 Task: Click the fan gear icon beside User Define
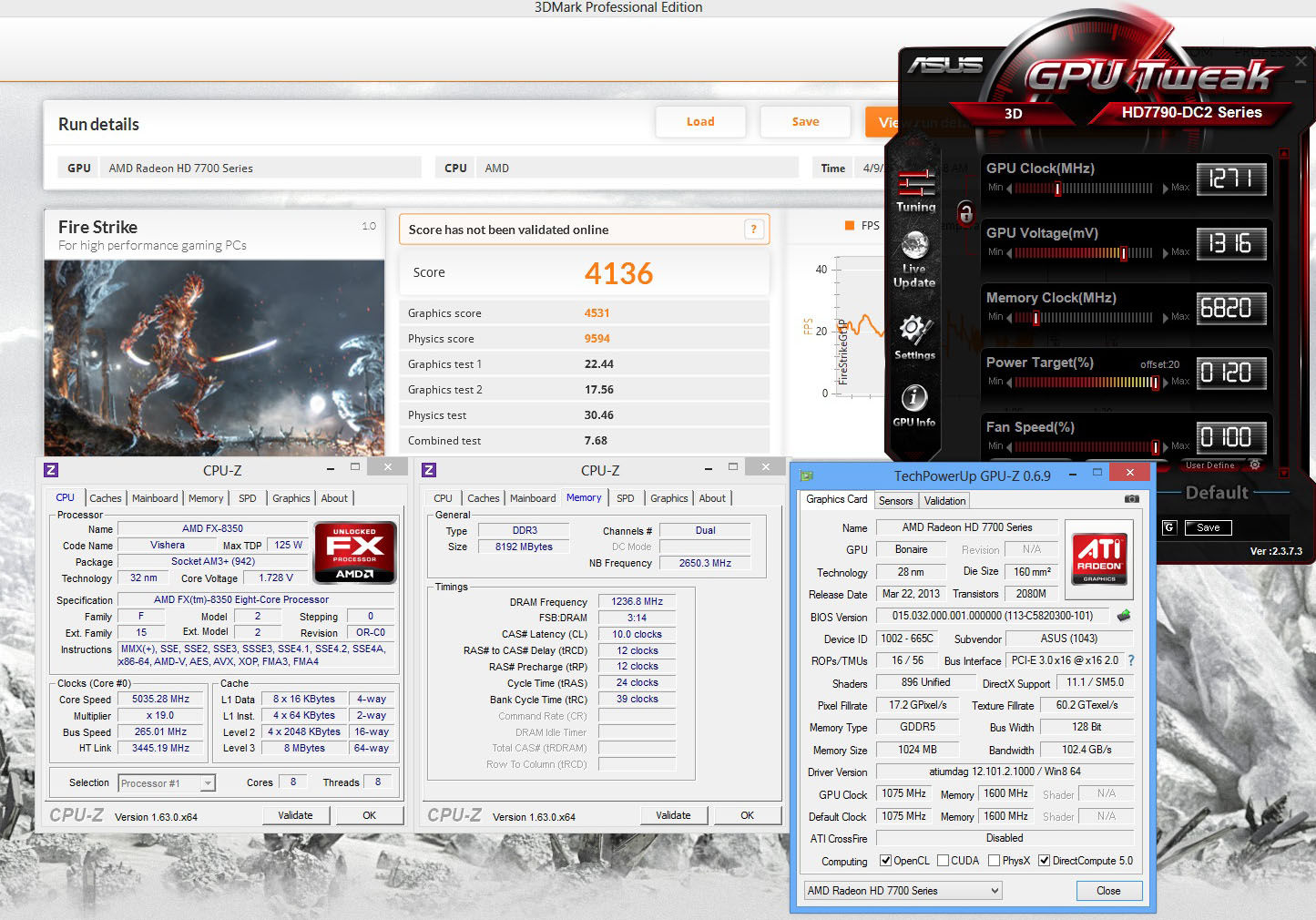tap(1255, 465)
